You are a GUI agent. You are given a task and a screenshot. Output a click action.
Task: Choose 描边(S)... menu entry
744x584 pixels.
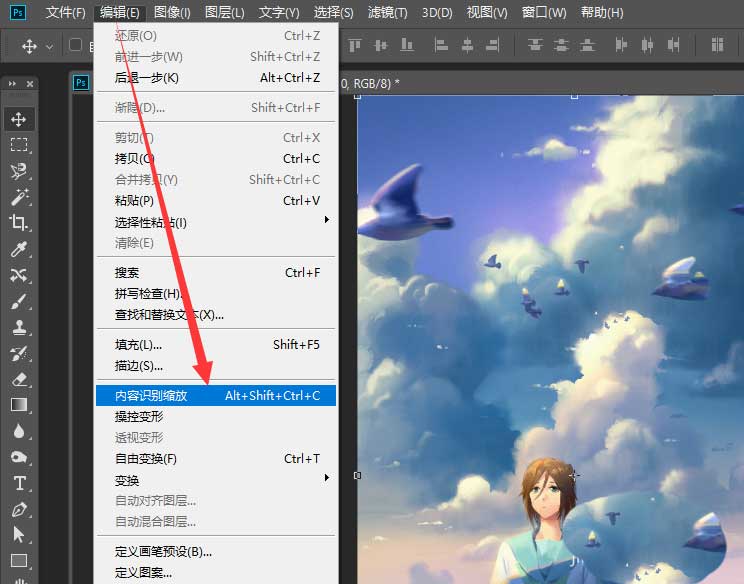tap(216, 366)
